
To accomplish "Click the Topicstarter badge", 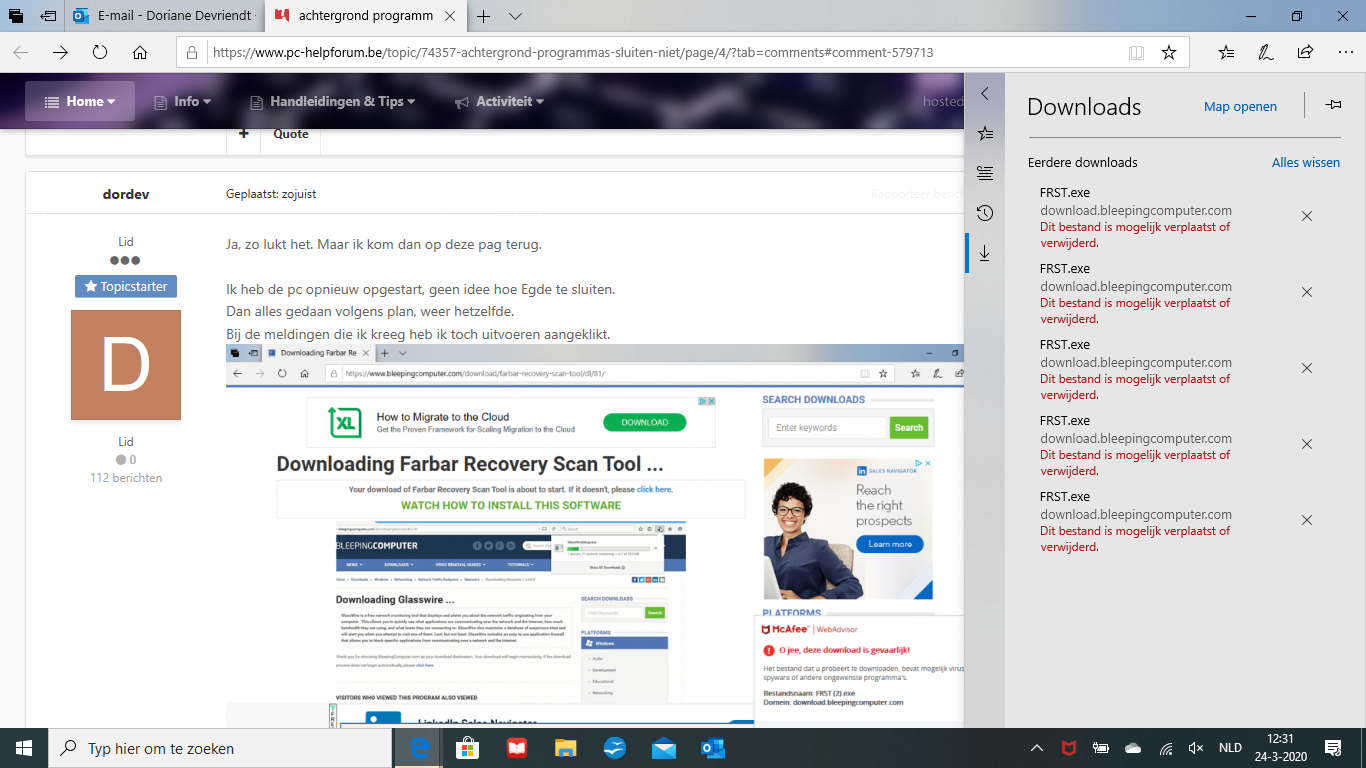I will pyautogui.click(x=126, y=286).
